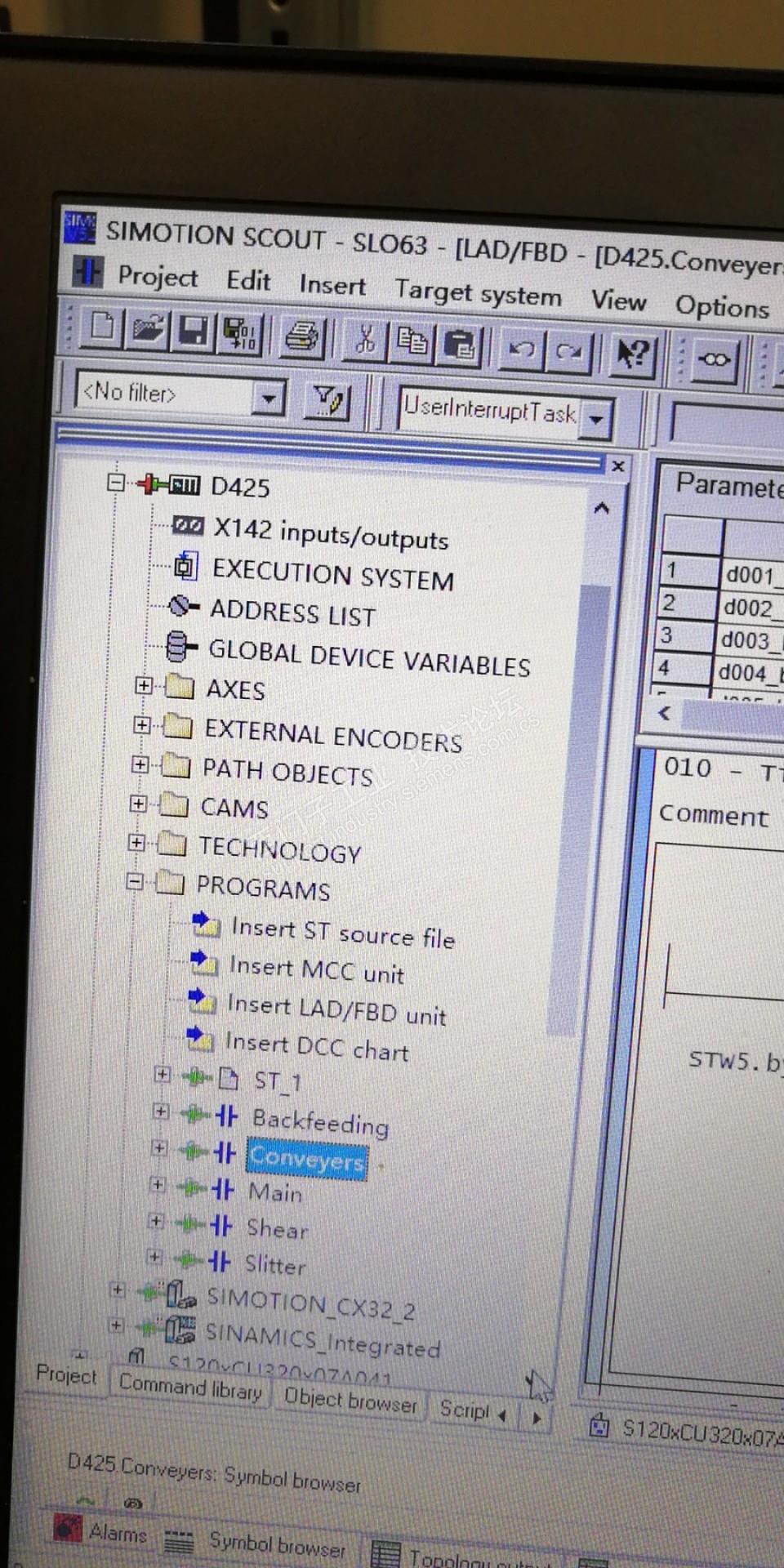Click the Redo arrow icon

(568, 352)
